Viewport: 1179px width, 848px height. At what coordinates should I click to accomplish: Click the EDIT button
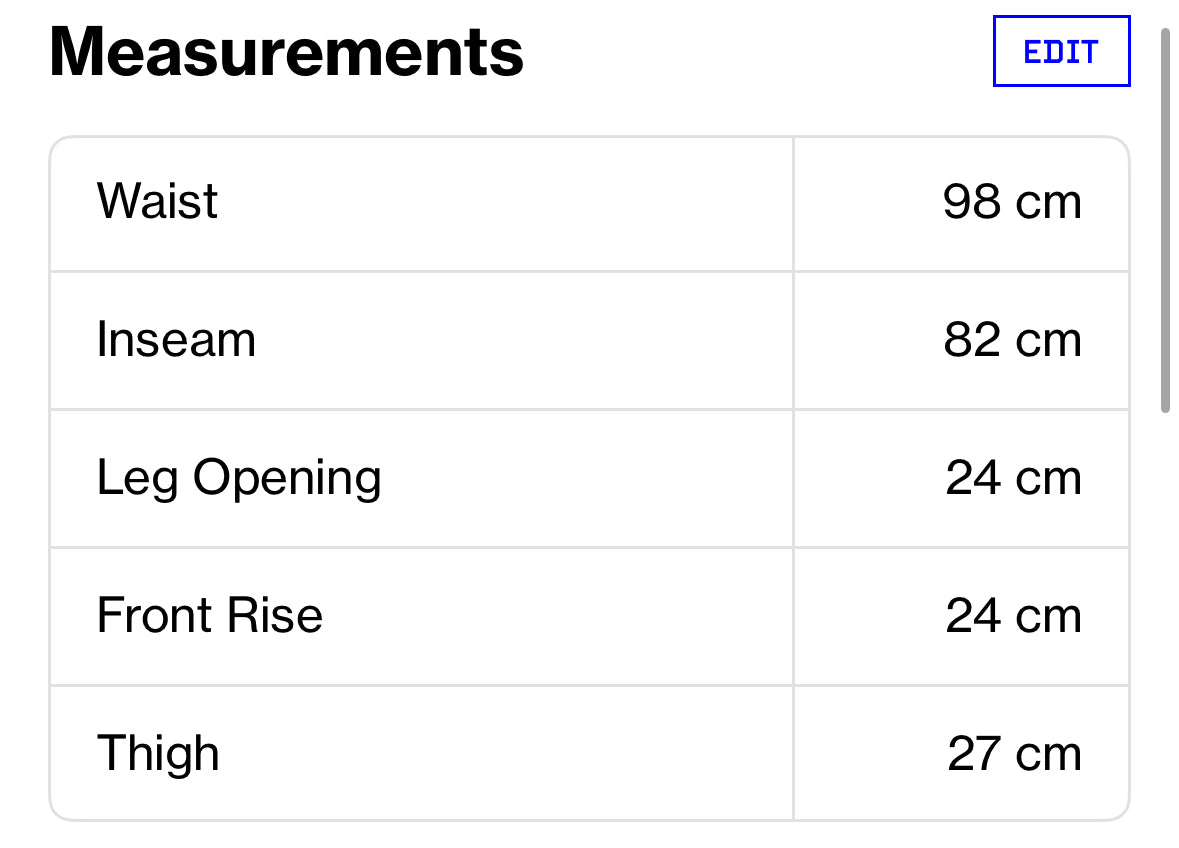coord(1061,51)
